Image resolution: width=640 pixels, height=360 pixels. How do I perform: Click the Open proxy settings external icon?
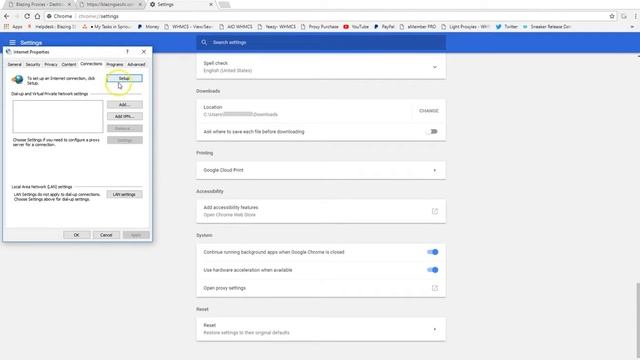pos(435,288)
